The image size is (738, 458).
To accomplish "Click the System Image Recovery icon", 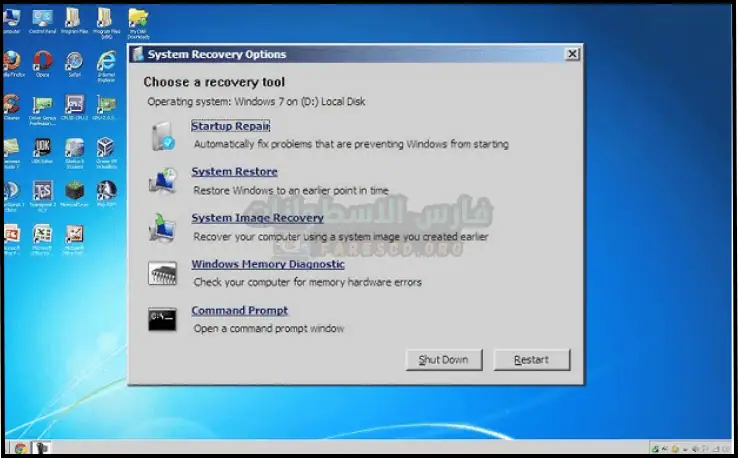I will pos(162,227).
